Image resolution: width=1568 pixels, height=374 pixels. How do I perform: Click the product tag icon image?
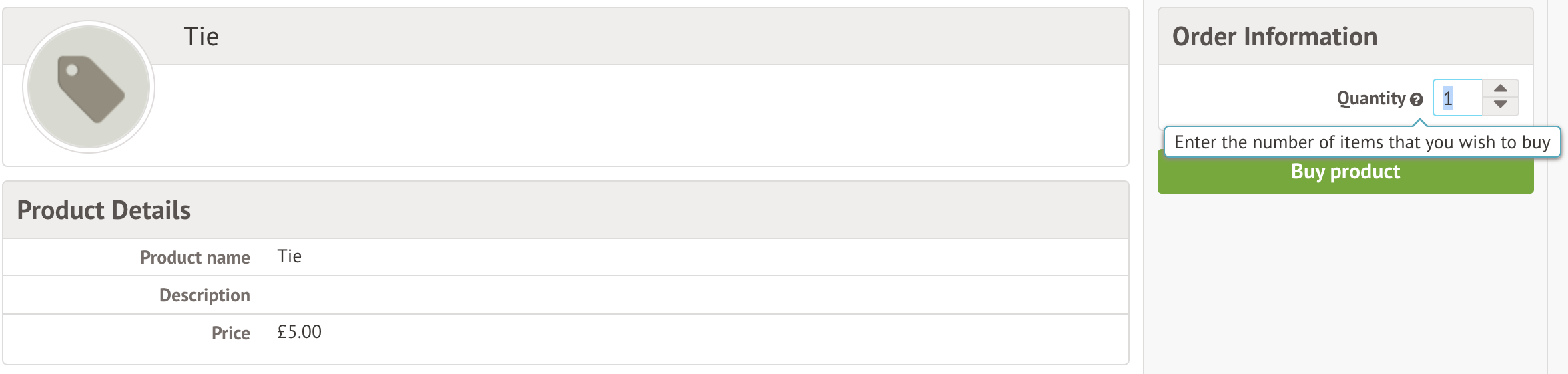[89, 87]
